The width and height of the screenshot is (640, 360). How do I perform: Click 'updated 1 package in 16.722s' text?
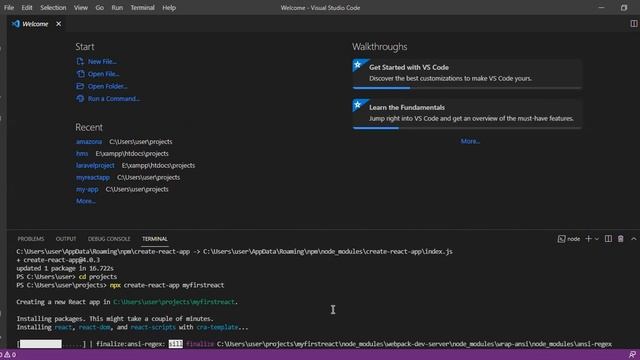pyautogui.click(x=65, y=268)
